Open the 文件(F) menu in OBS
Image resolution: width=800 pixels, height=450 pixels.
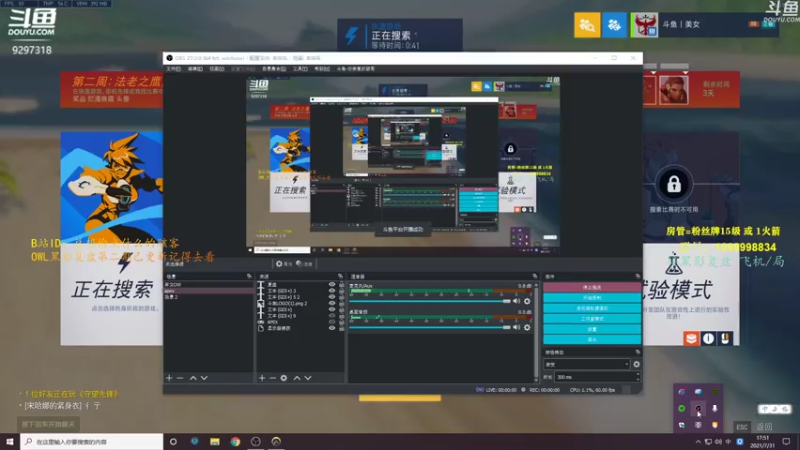(173, 69)
